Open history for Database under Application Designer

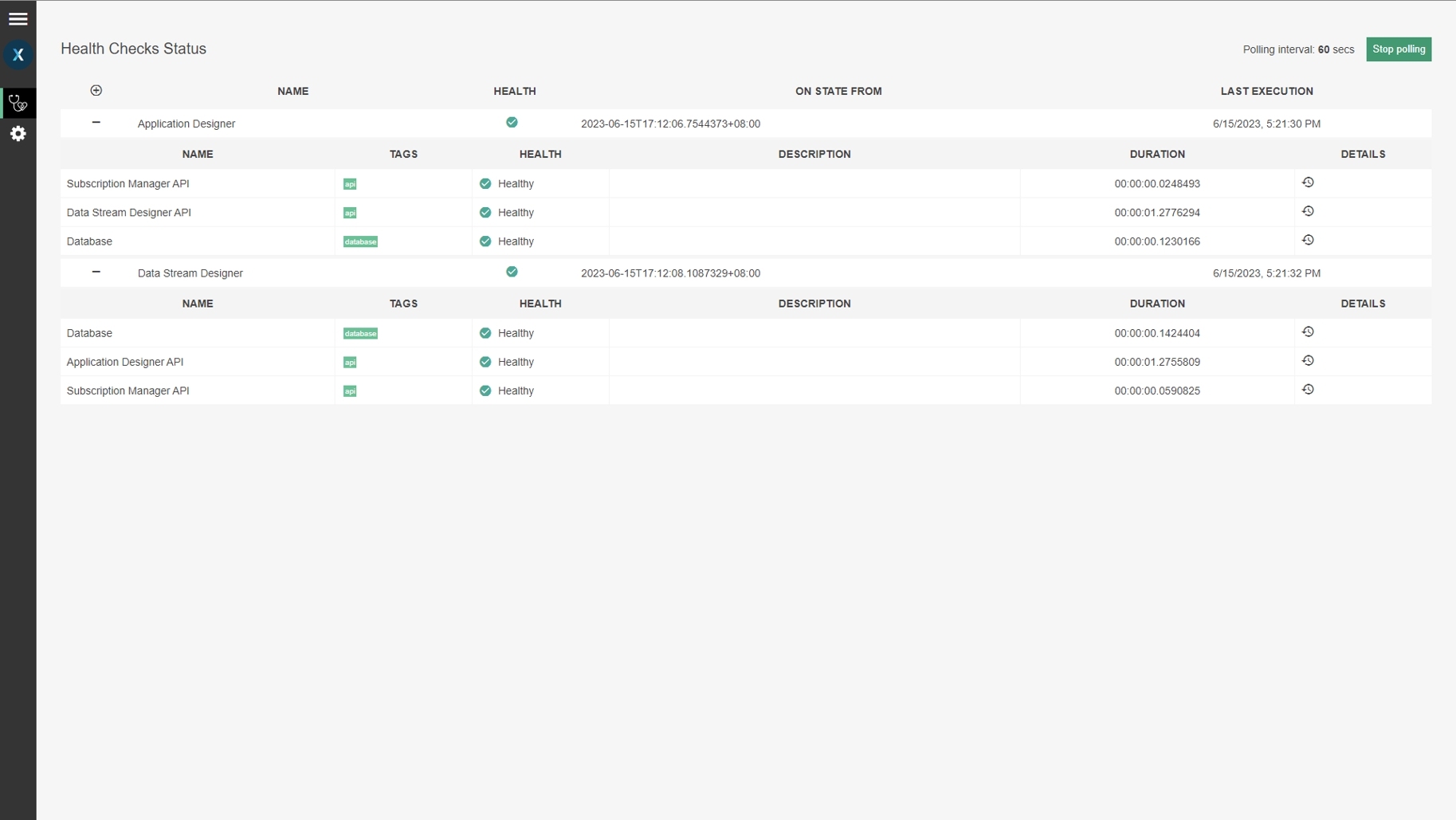tap(1308, 240)
